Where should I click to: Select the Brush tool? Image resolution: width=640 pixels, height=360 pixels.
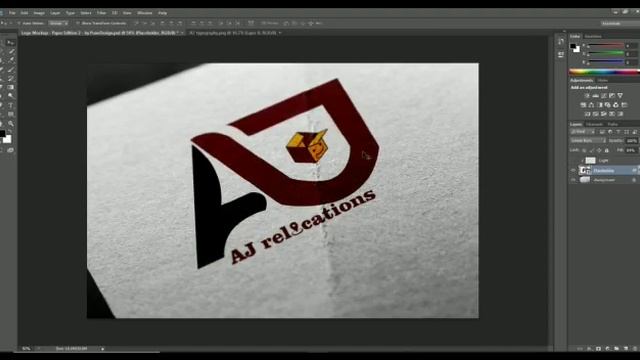(x=11, y=69)
